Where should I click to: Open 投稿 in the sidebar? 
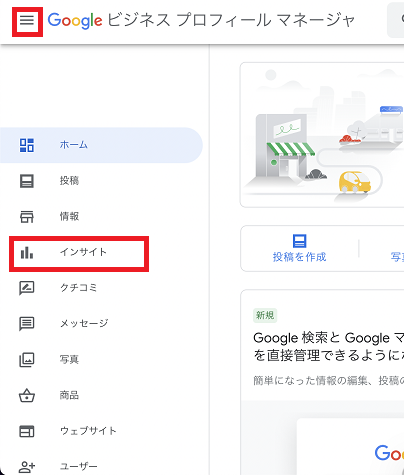tap(101, 181)
